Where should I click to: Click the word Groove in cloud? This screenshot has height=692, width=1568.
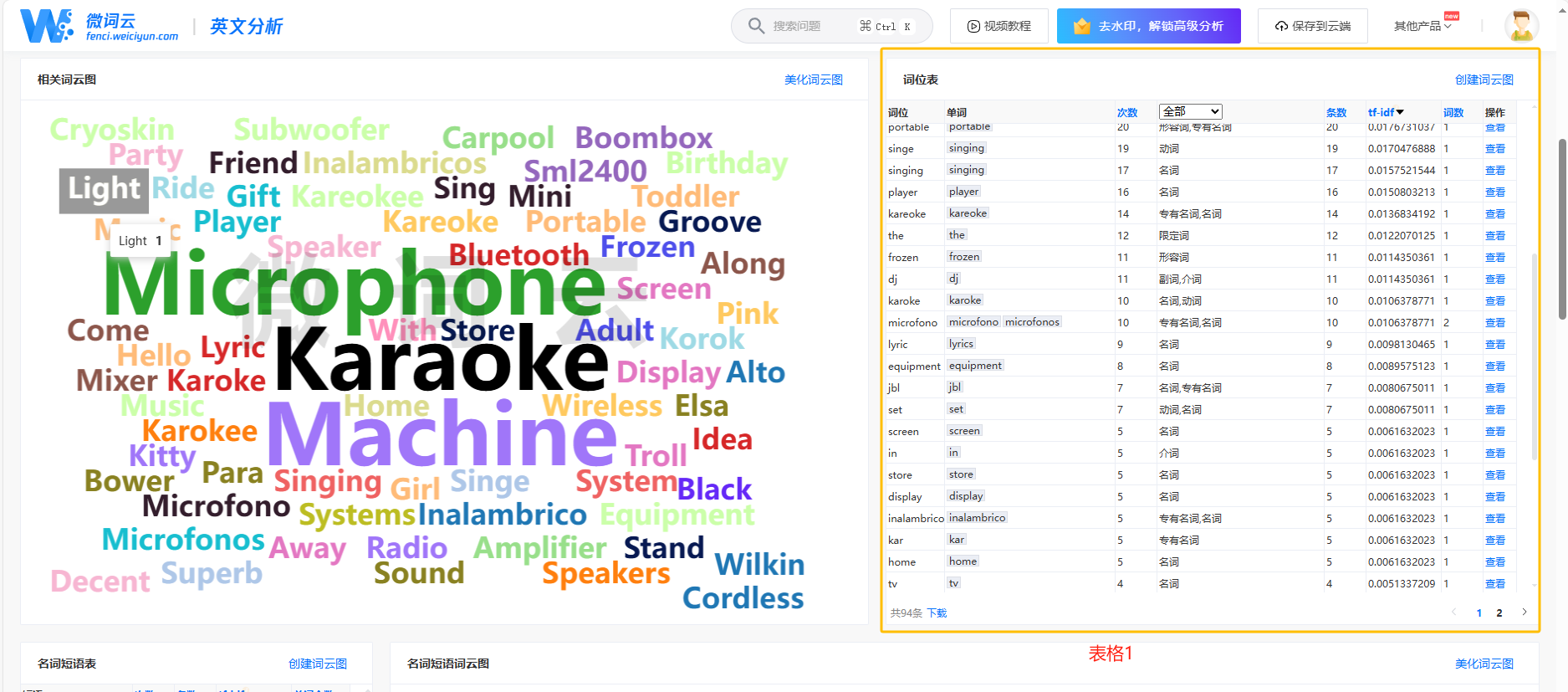coord(709,222)
